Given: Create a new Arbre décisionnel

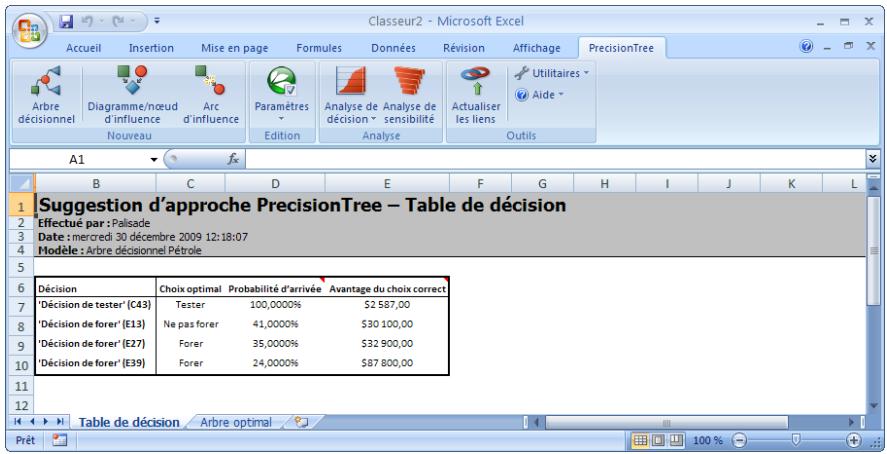Looking at the screenshot, I should point(46,94).
